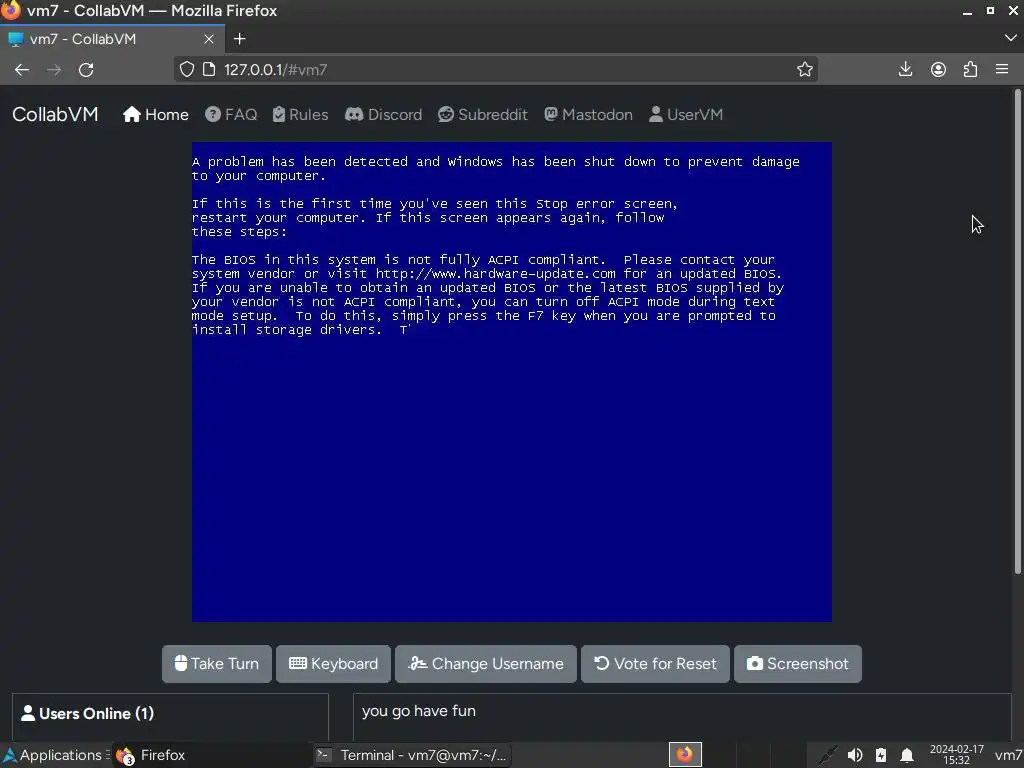Screen dimensions: 1024x768
Task: Open the shield tracking protection icon
Action: 187,69
